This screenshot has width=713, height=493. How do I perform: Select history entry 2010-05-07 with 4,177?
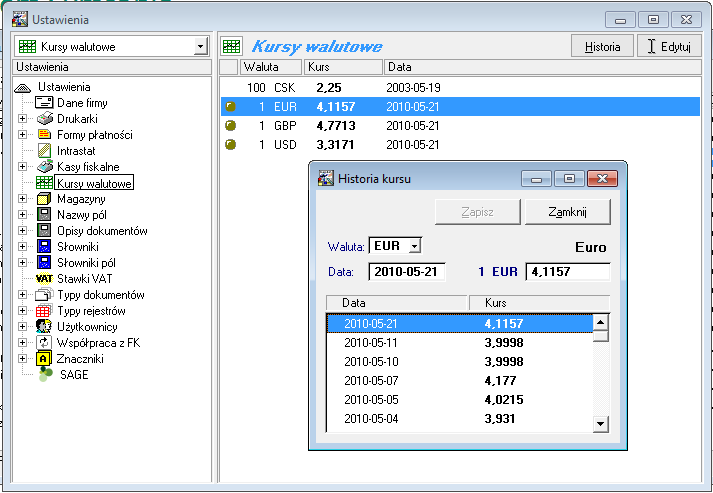(x=460, y=381)
